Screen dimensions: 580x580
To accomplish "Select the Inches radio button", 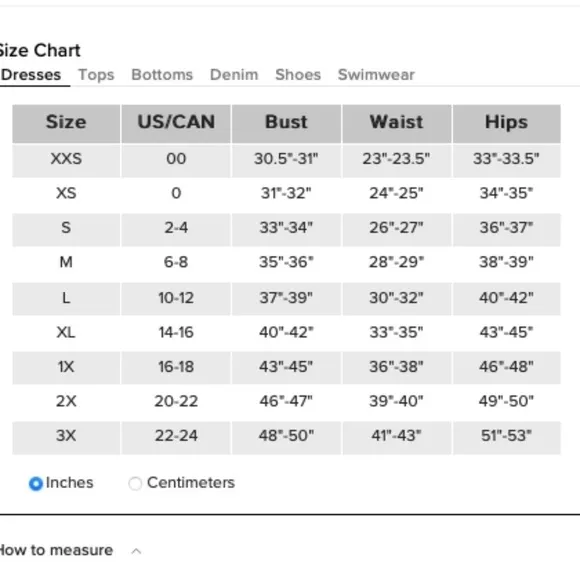I will (x=36, y=483).
